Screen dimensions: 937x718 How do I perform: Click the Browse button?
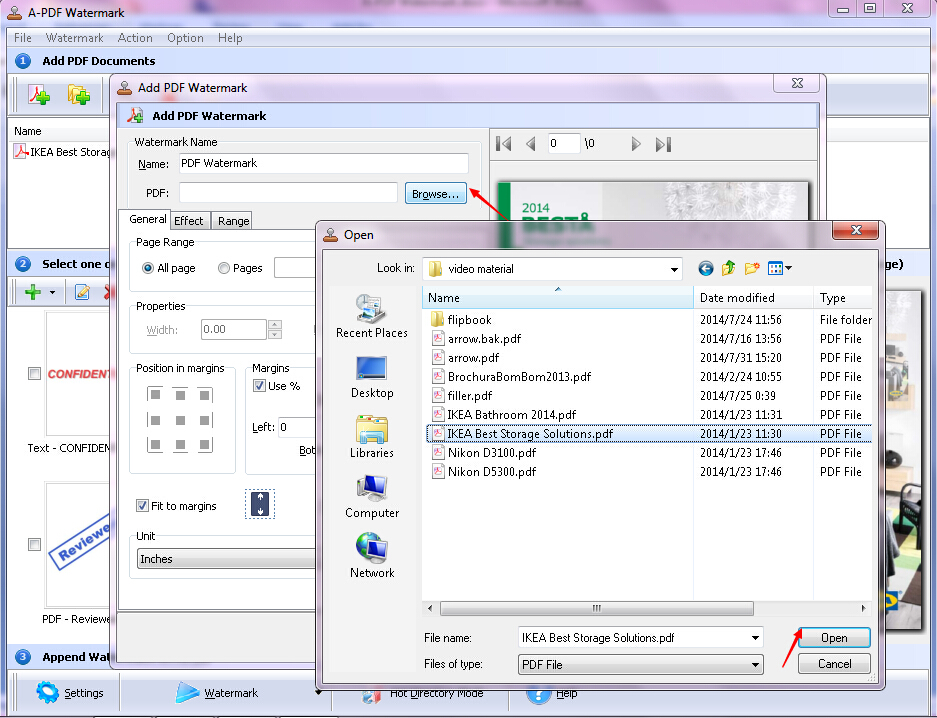coord(436,194)
